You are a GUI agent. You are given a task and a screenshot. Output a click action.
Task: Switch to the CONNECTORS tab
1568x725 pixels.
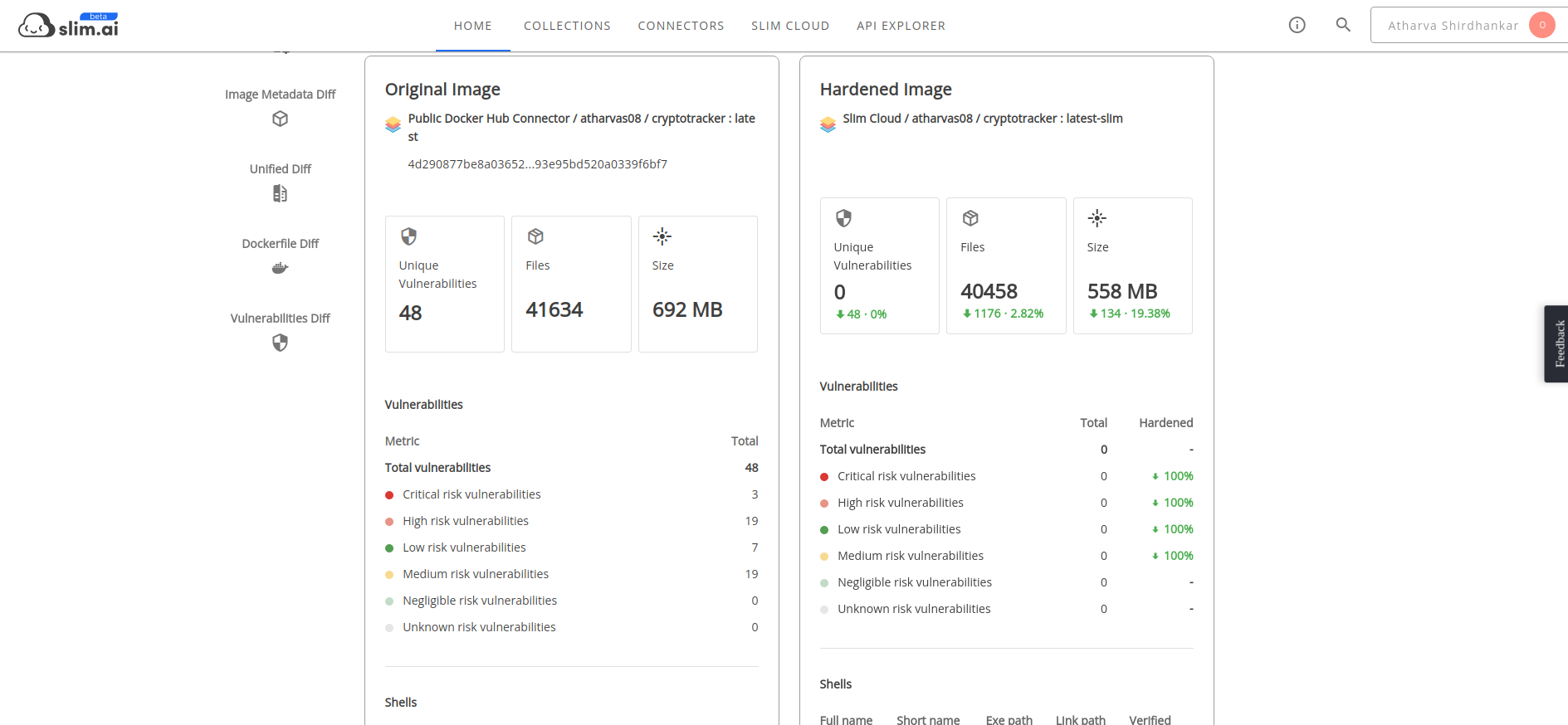[x=681, y=26]
